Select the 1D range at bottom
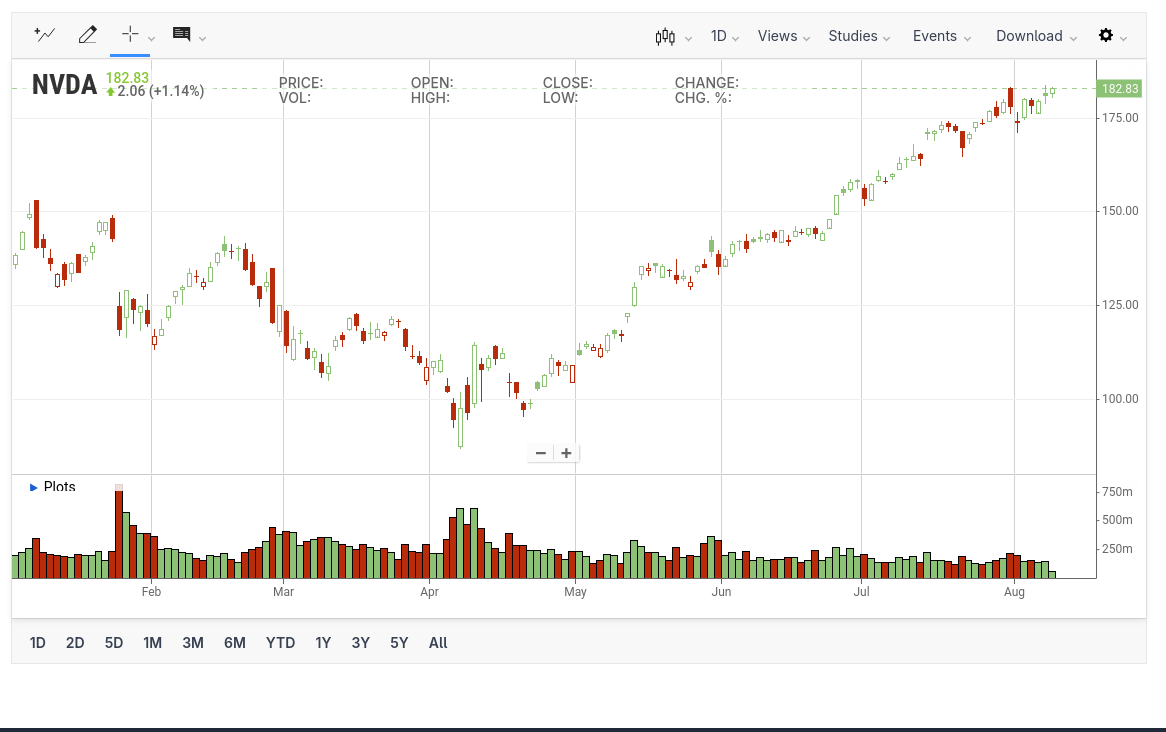 coord(37,643)
